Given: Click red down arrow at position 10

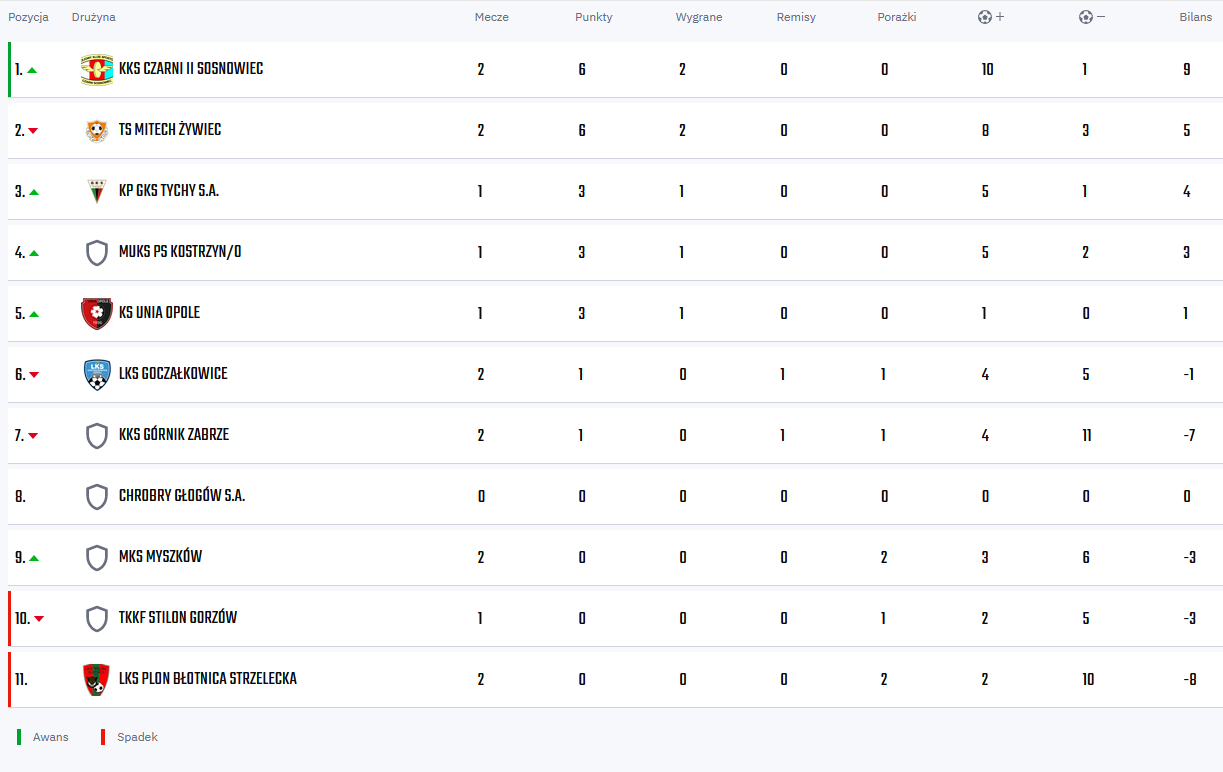Looking at the screenshot, I should click(39, 619).
